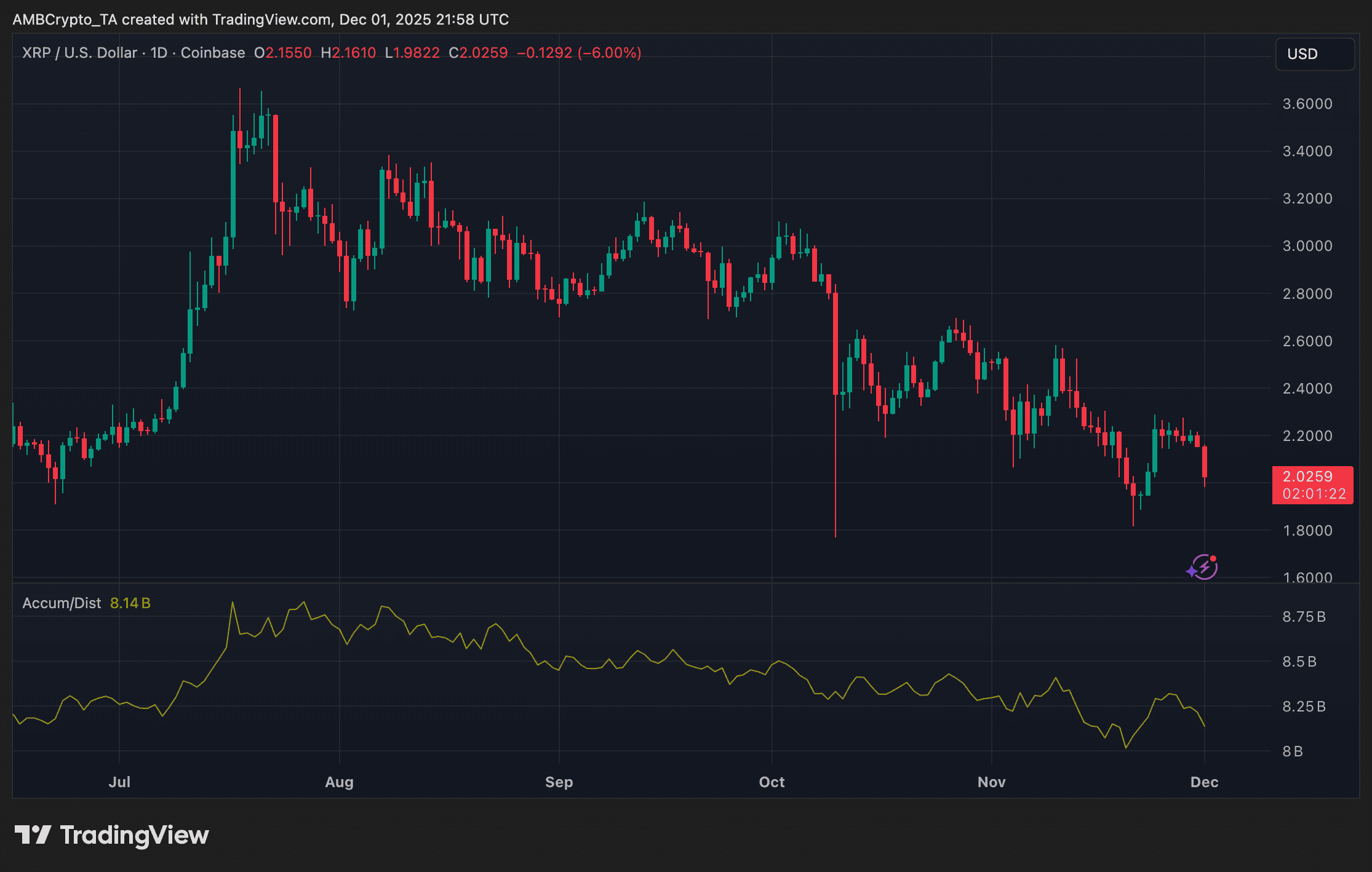The width and height of the screenshot is (1372, 872).
Task: Select the XRP / U.S. Dollar symbol name
Action: point(79,53)
